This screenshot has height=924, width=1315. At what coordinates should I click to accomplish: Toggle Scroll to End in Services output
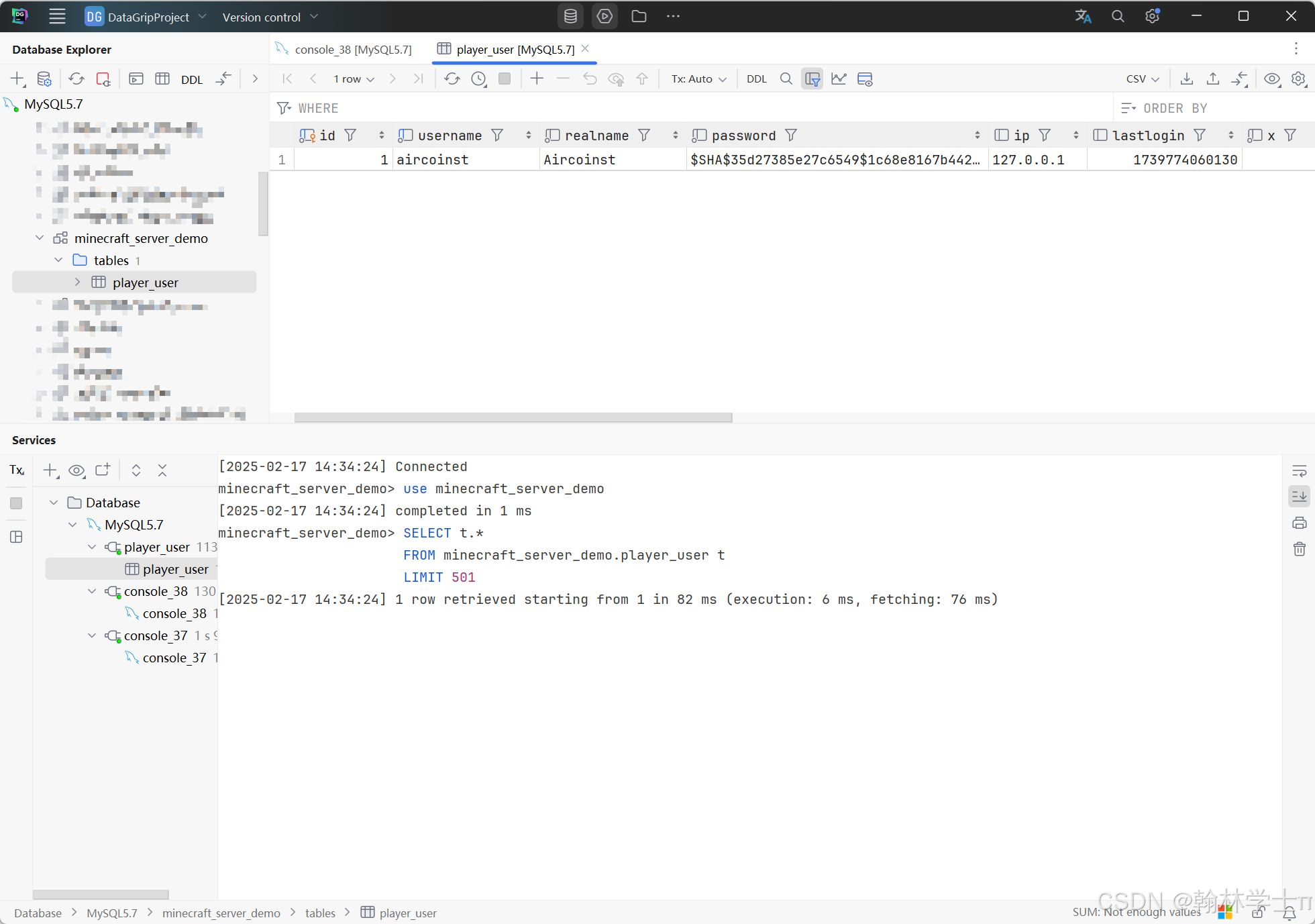tap(1300, 497)
